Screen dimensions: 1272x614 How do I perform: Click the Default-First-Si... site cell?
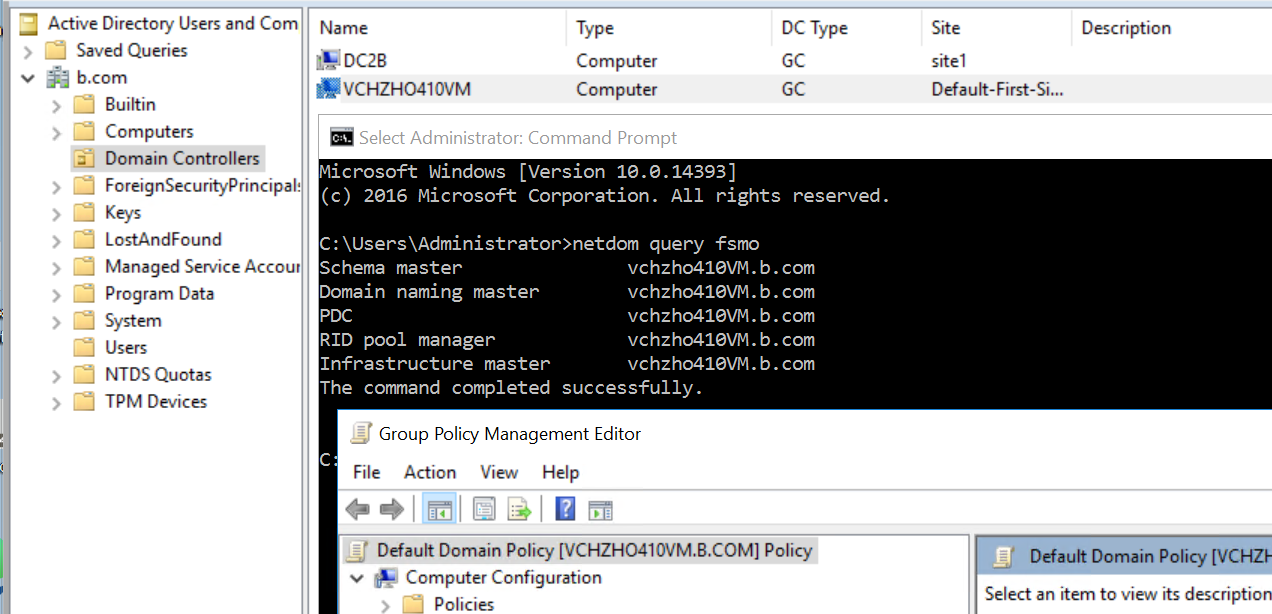point(997,89)
